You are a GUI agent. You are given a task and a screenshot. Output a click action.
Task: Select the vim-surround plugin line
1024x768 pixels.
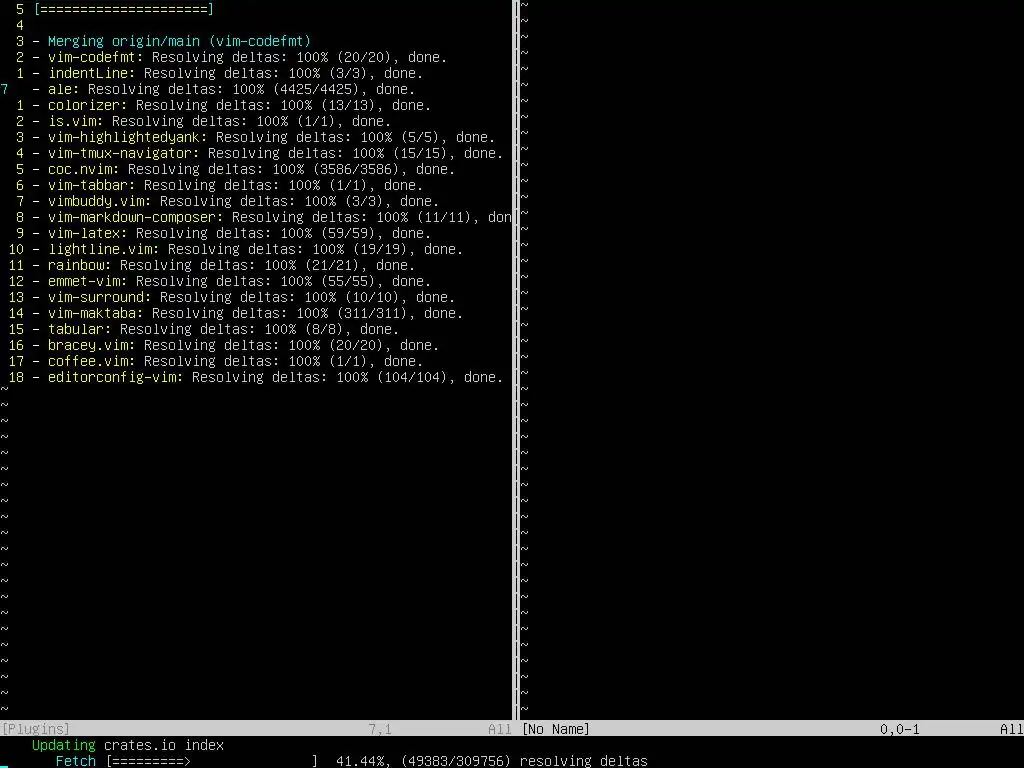(244, 297)
